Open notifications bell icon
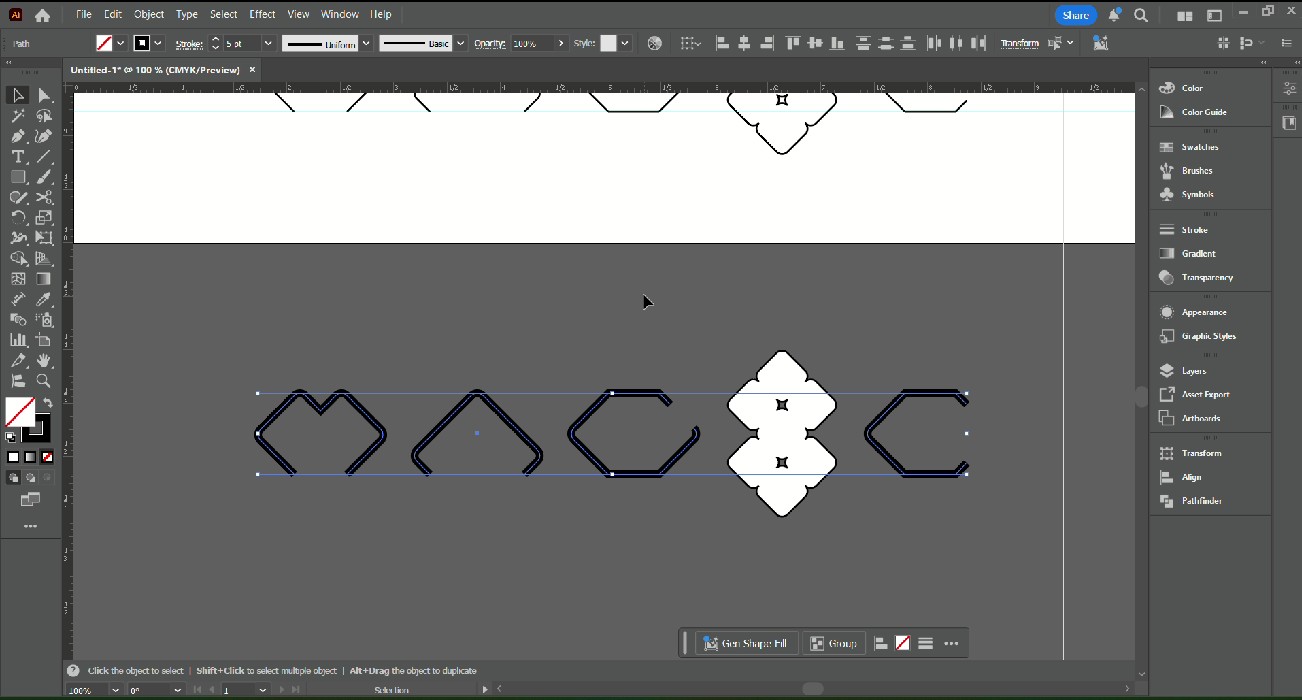Viewport: 1302px width, 700px height. 1114,15
